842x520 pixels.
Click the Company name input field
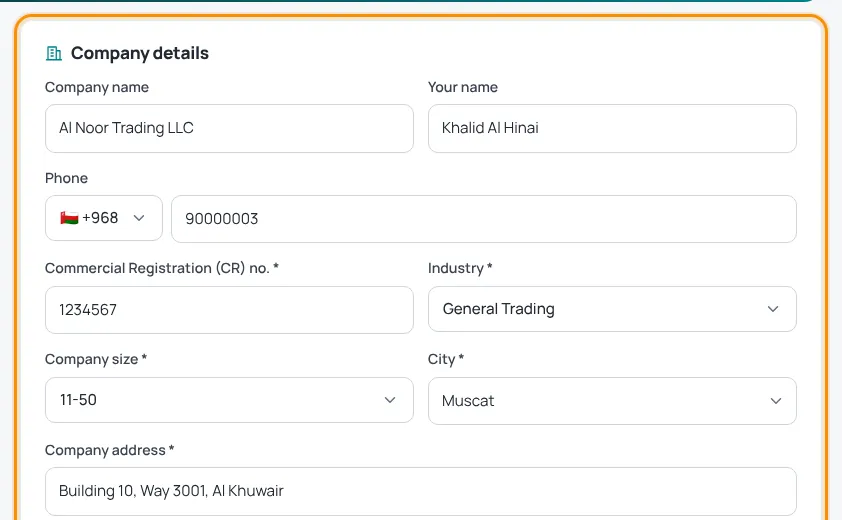coord(229,128)
